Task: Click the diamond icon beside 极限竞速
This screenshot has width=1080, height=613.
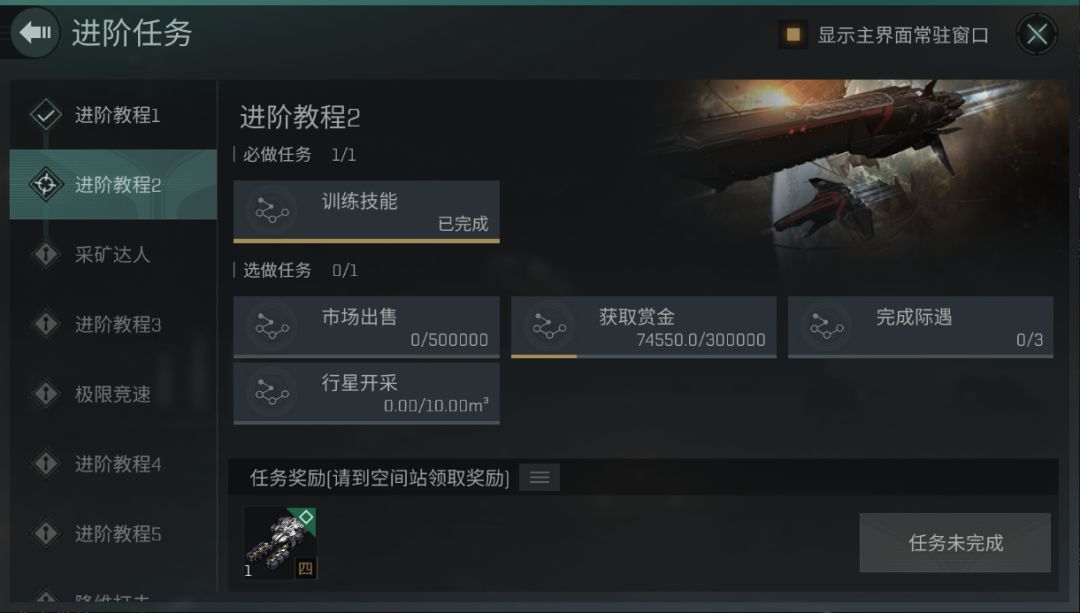Action: click(x=45, y=393)
